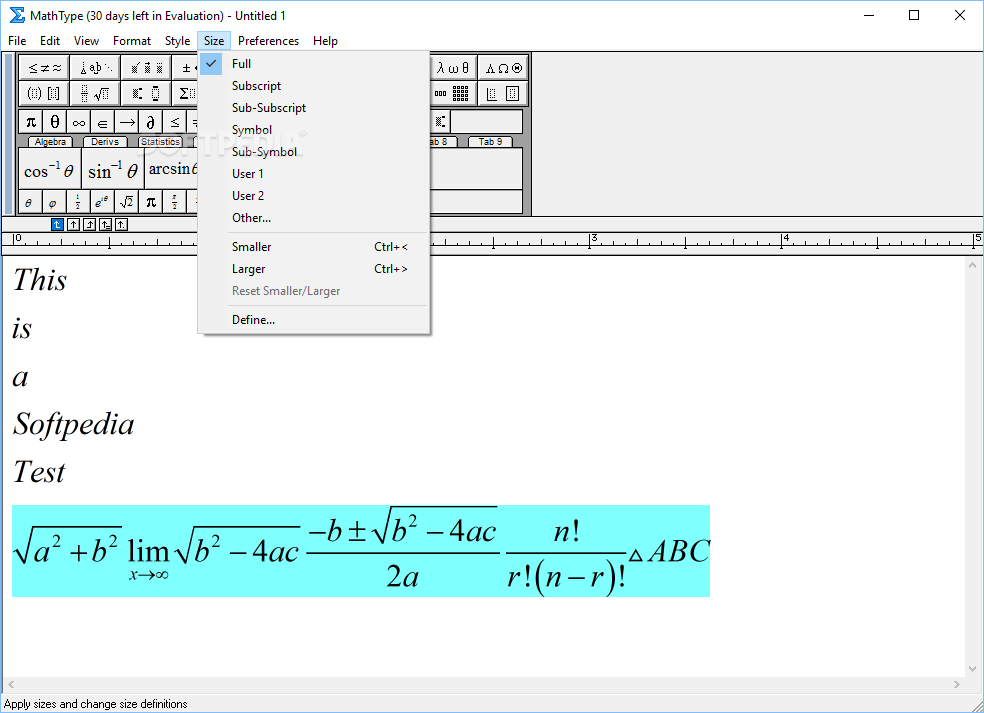984x713 pixels.
Task: Open the Edit menu
Action: 50,41
